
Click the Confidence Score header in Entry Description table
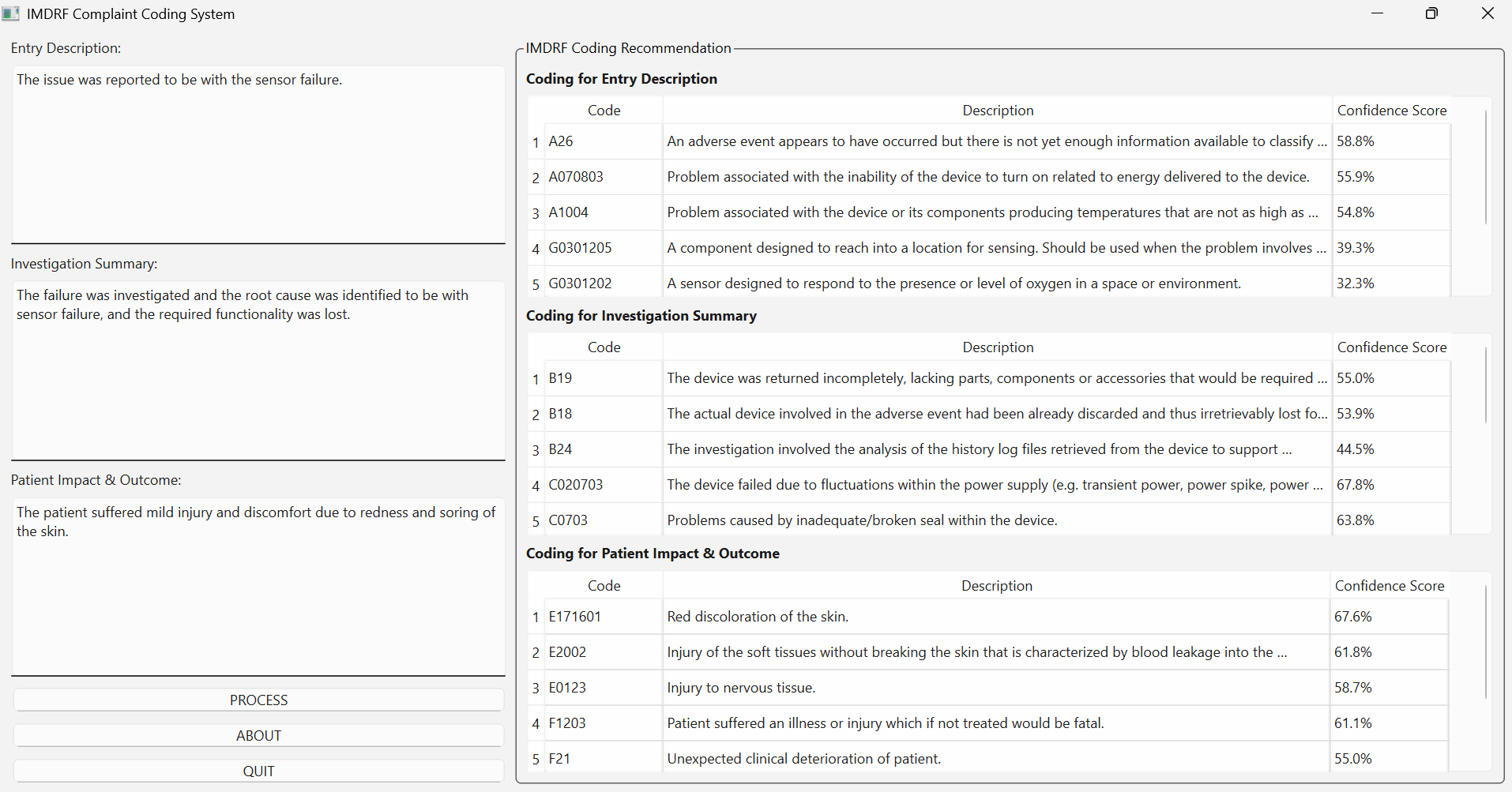coord(1391,110)
